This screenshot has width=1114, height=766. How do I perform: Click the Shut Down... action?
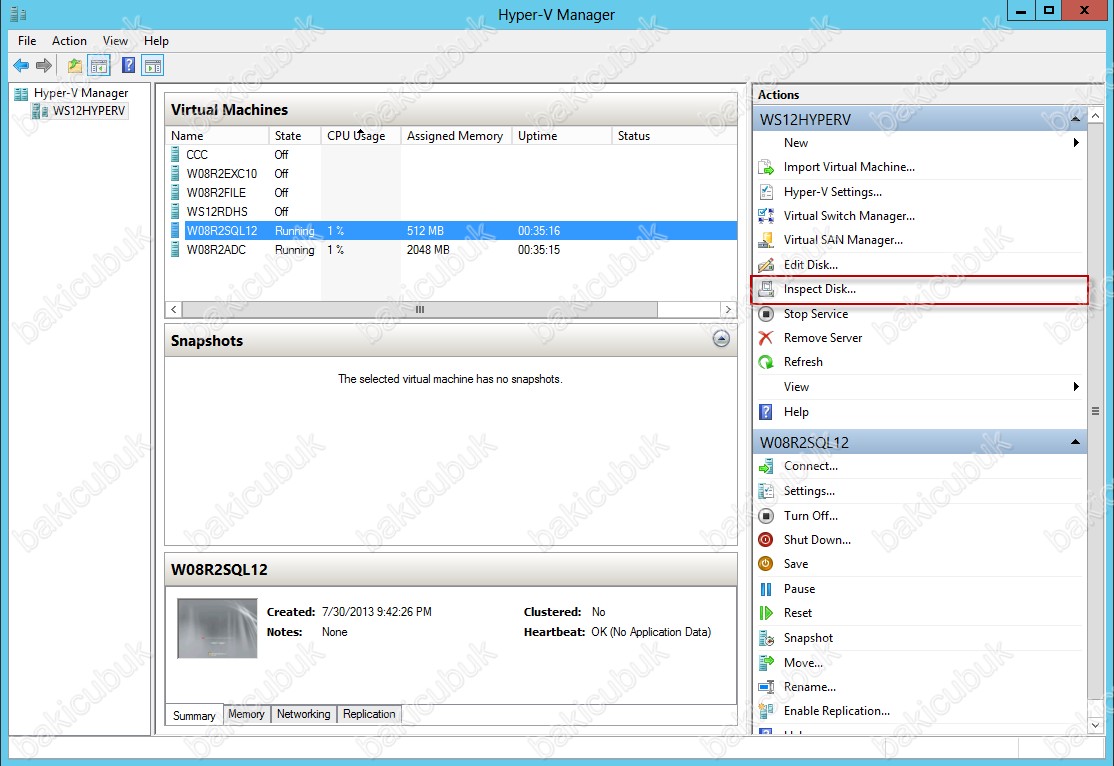point(817,540)
